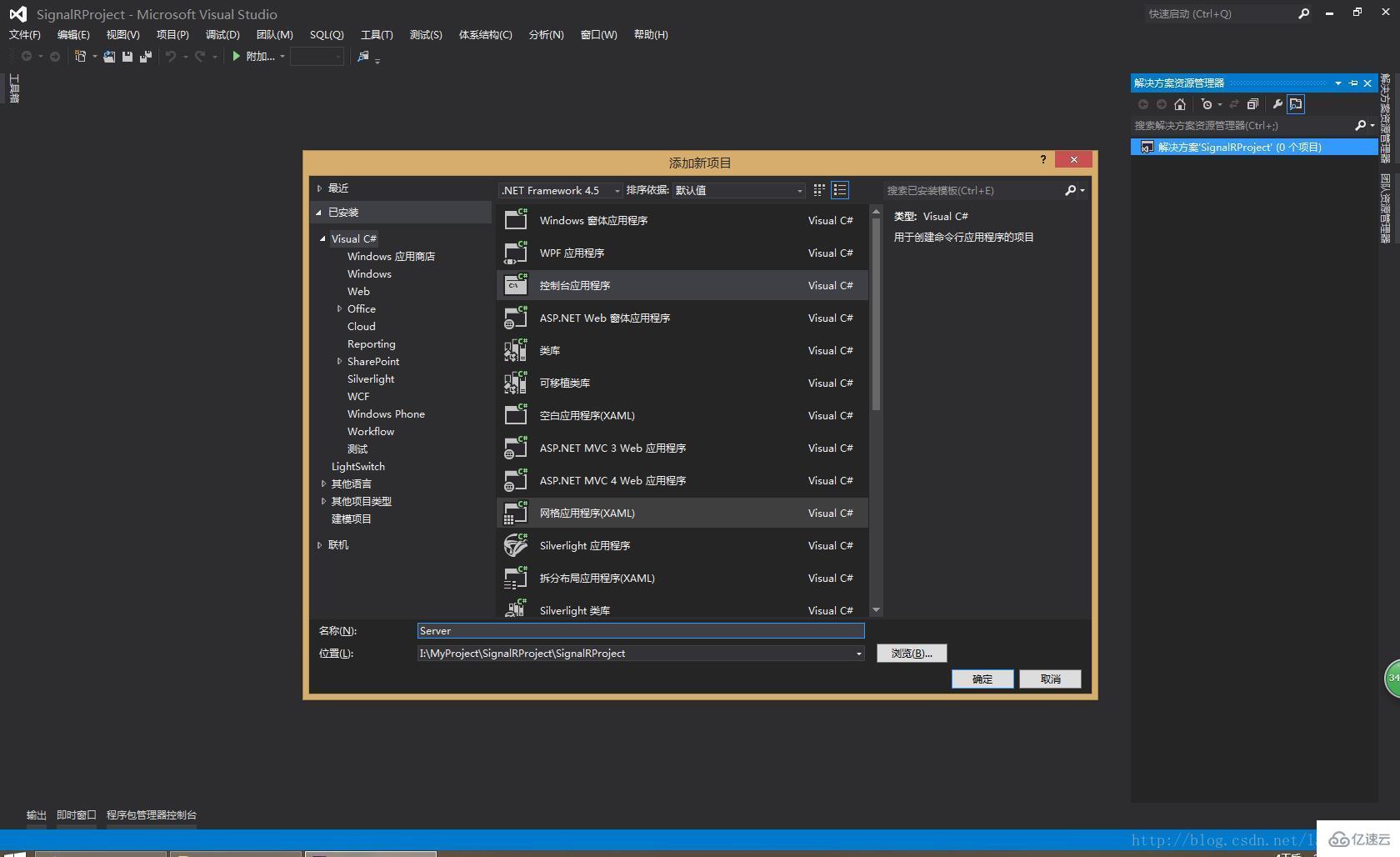Click the dialog help question mark
This screenshot has width=1400, height=857.
[x=1042, y=159]
